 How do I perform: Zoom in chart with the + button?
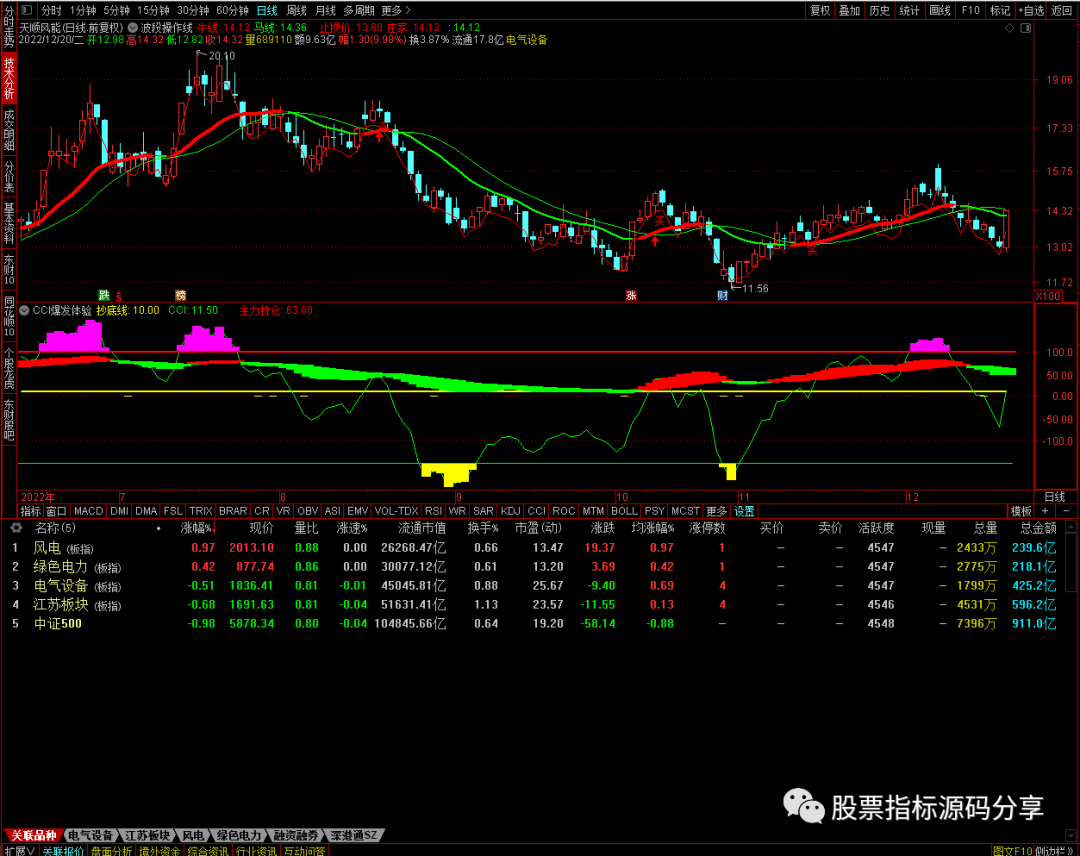tap(1045, 511)
